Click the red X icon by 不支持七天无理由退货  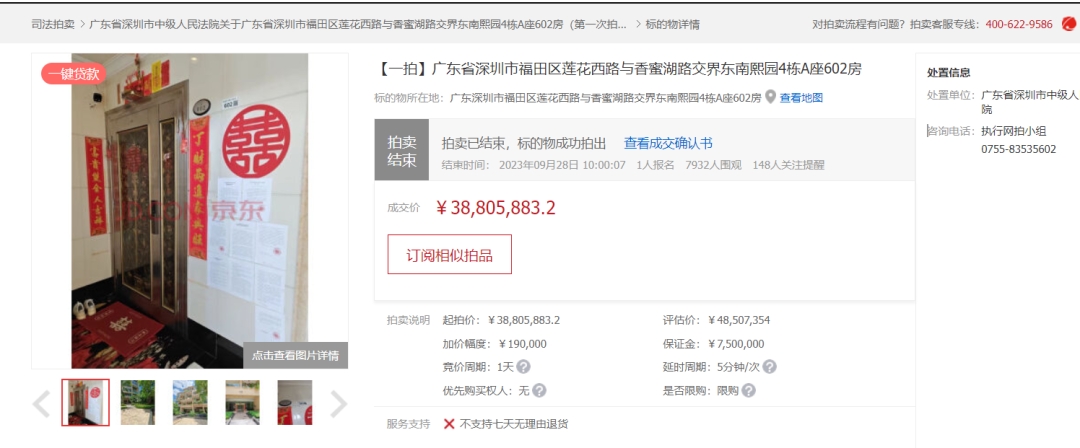tap(449, 424)
